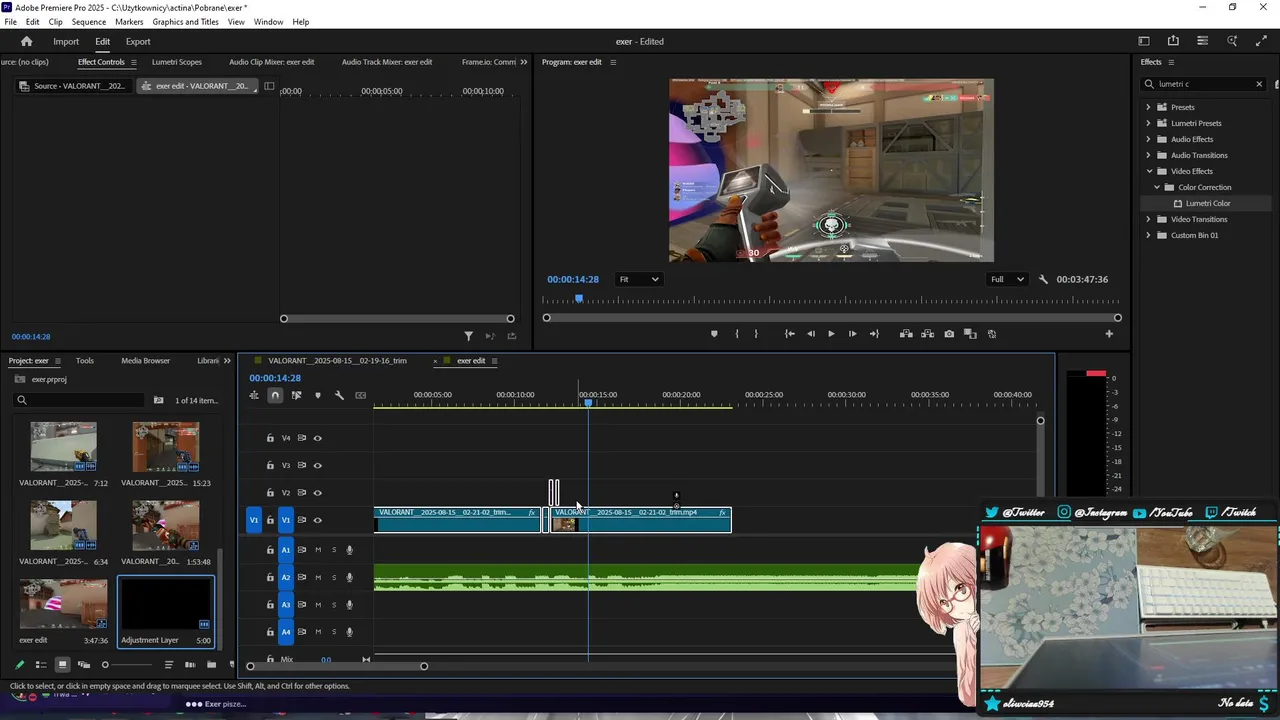Create New Bin in the Project panel

[211, 665]
